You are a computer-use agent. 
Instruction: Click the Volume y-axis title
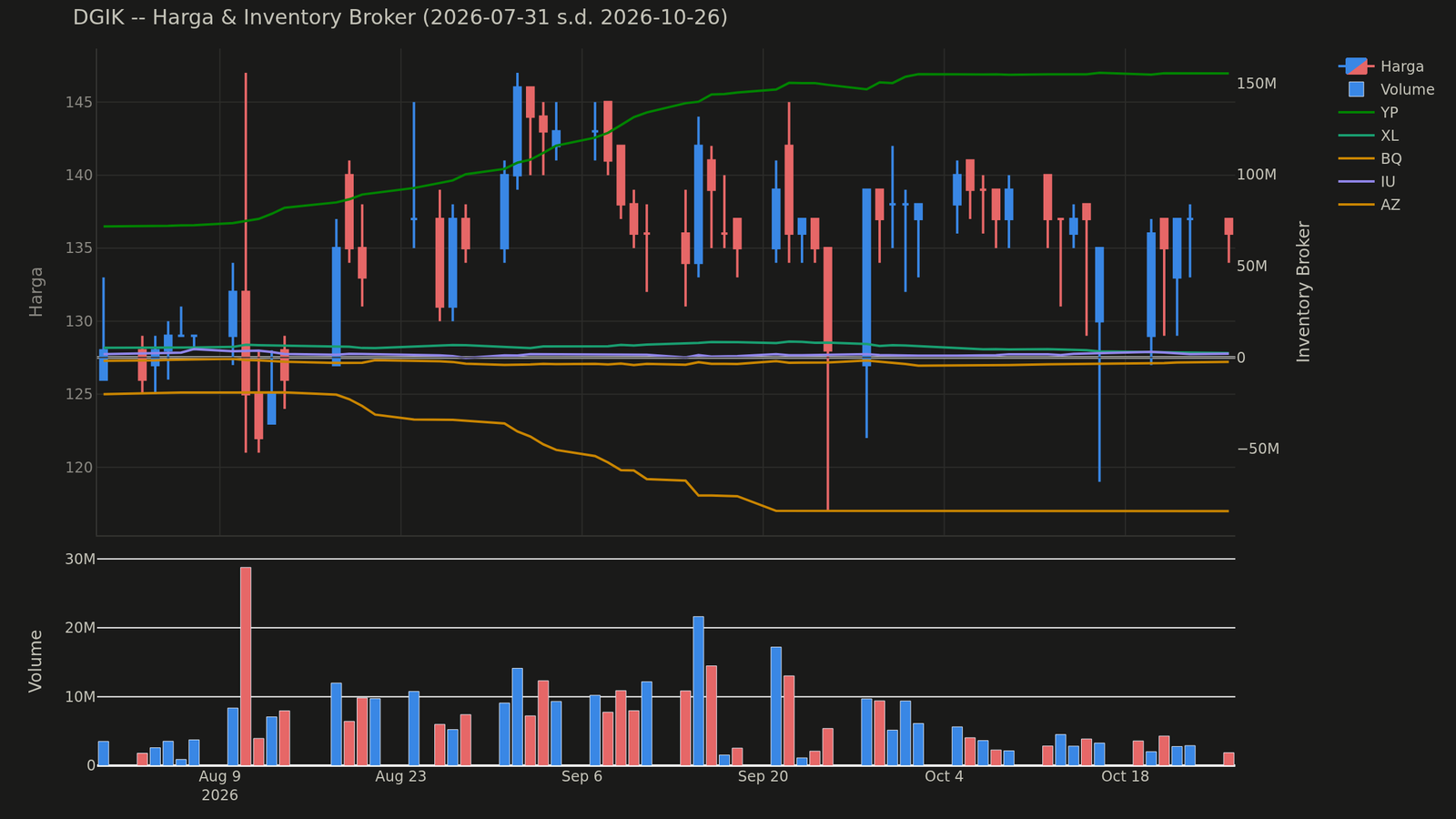36,661
